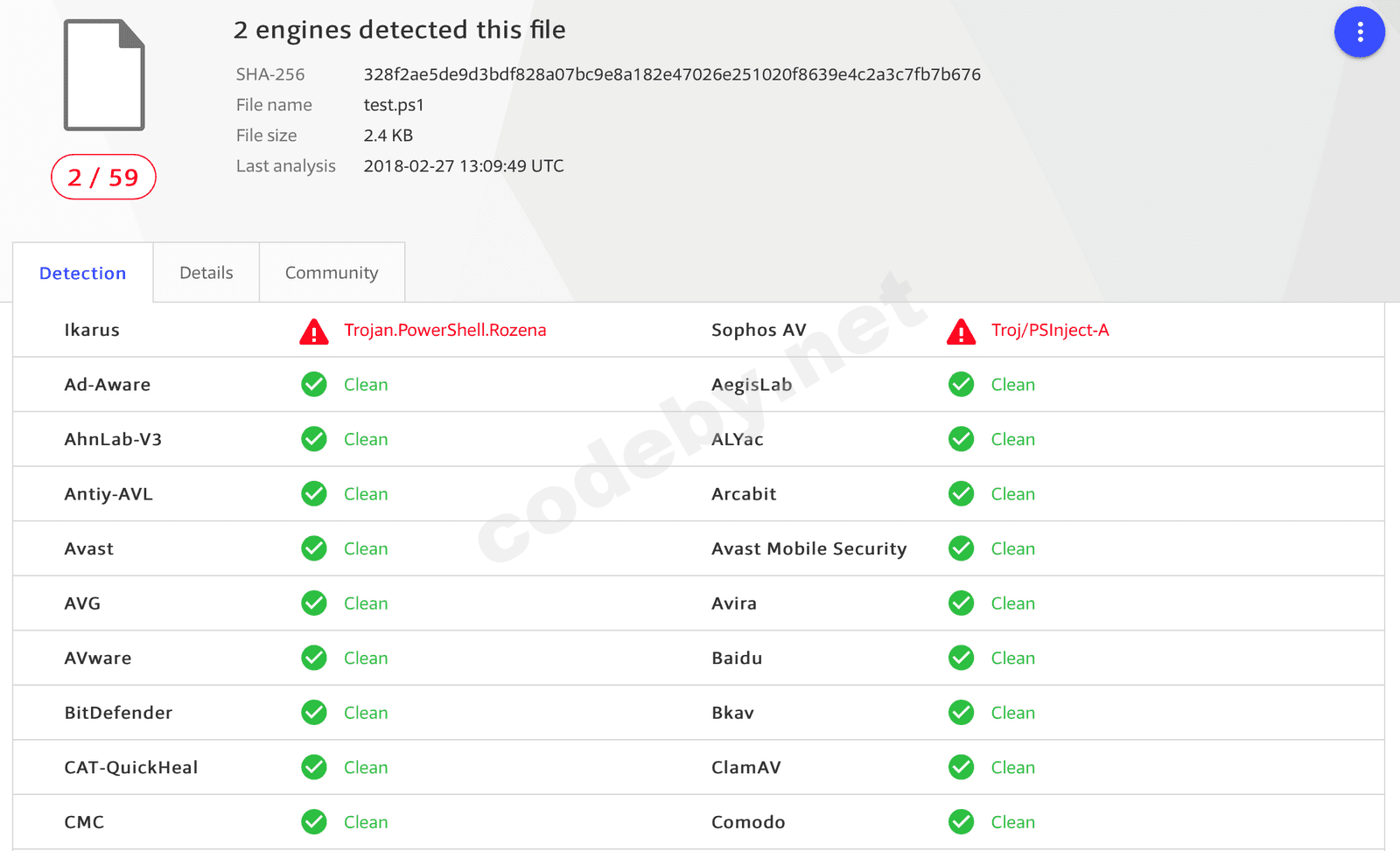Click the red warning icon for Ikarus
This screenshot has width=1400, height=851.
pos(314,331)
